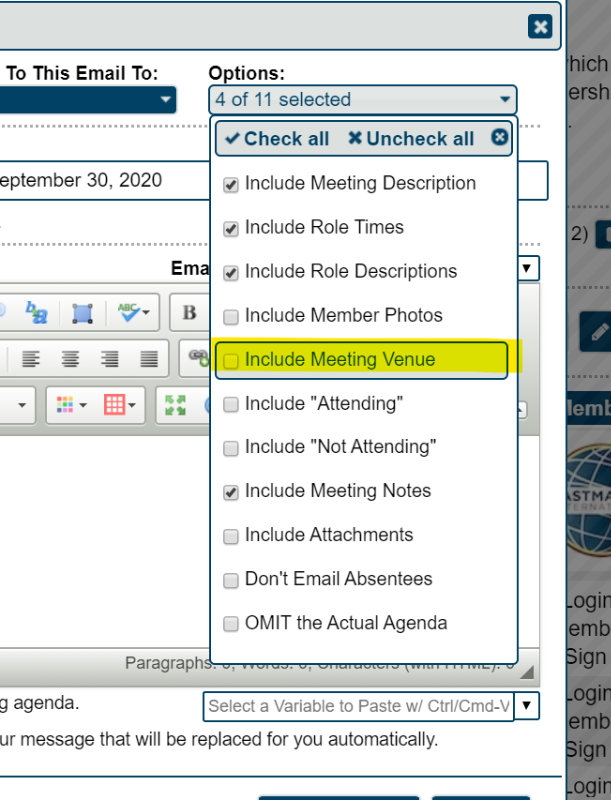This screenshot has width=611, height=800.
Task: Click the spell check ABC icon
Action: pyautogui.click(x=132, y=314)
